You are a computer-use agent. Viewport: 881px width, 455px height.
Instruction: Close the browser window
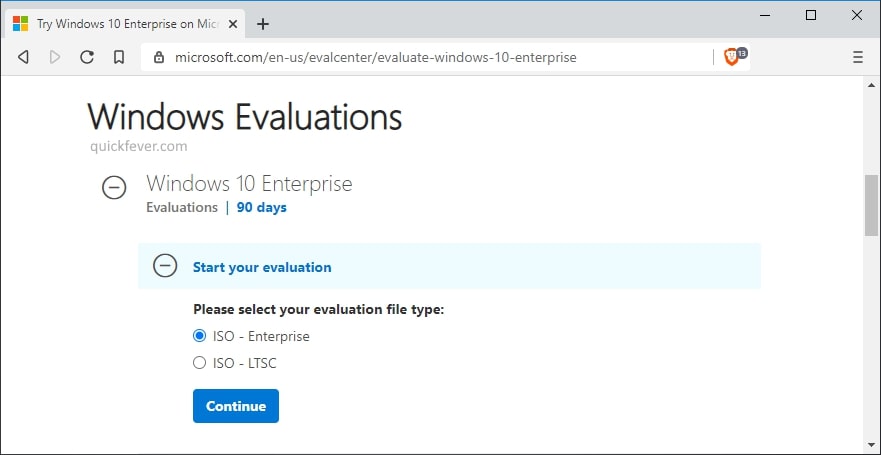(857, 16)
